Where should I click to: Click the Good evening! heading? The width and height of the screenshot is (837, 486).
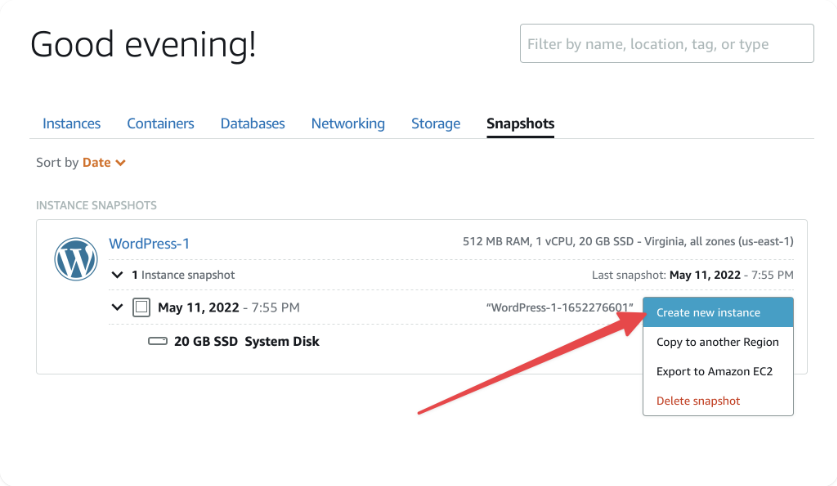[144, 44]
